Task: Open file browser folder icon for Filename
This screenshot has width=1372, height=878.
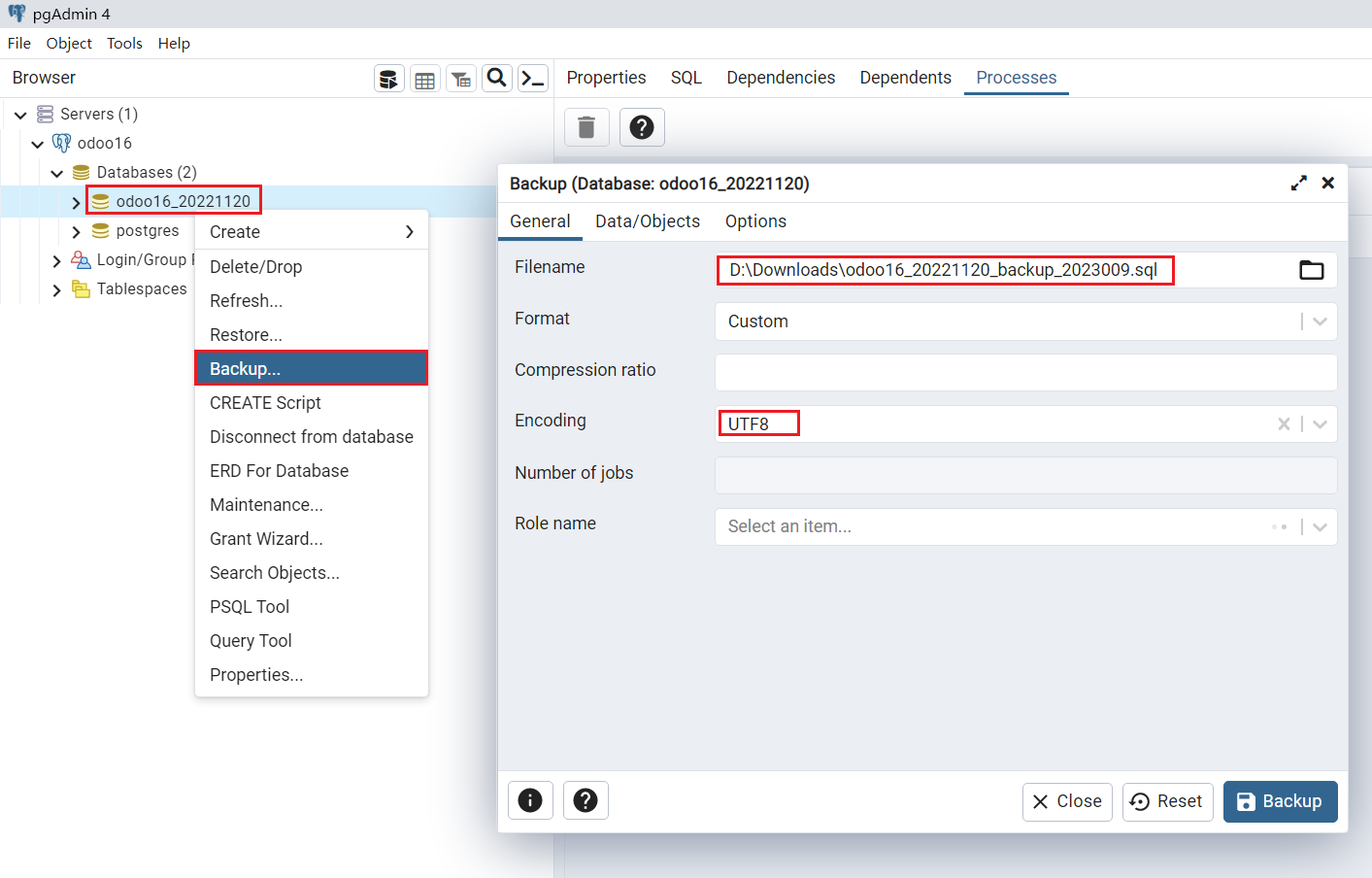Action: tap(1312, 270)
